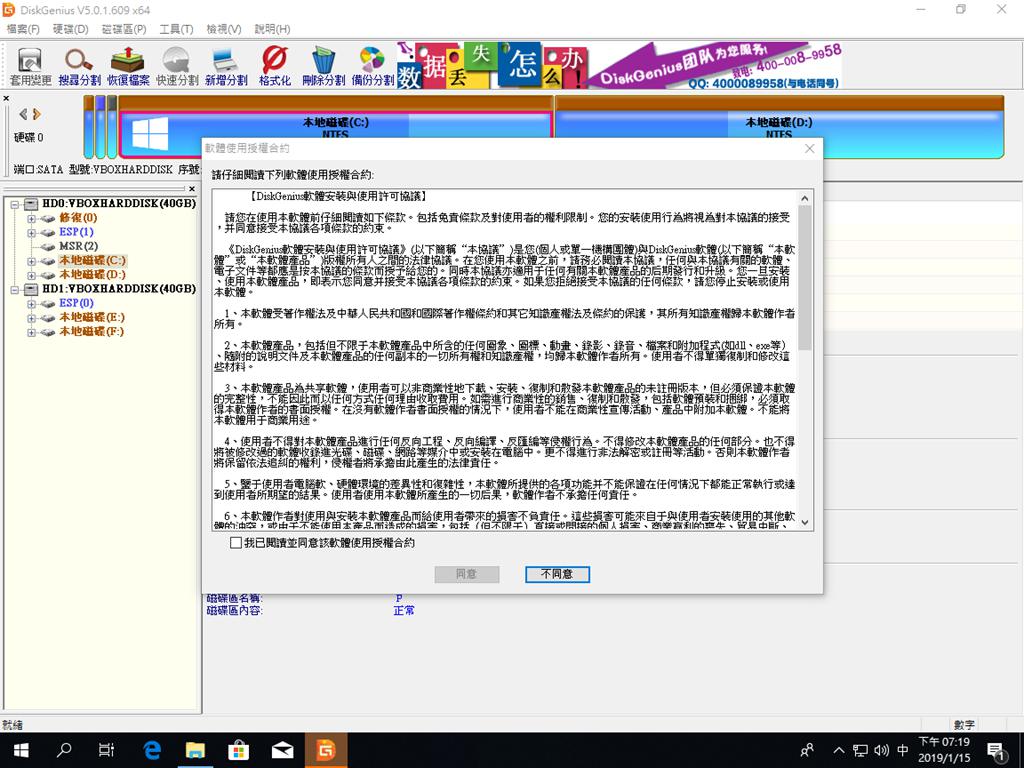Select HD1:VBOXHARDDISK(40GB) in the tree
Image resolution: width=1024 pixels, height=768 pixels.
pos(119,289)
